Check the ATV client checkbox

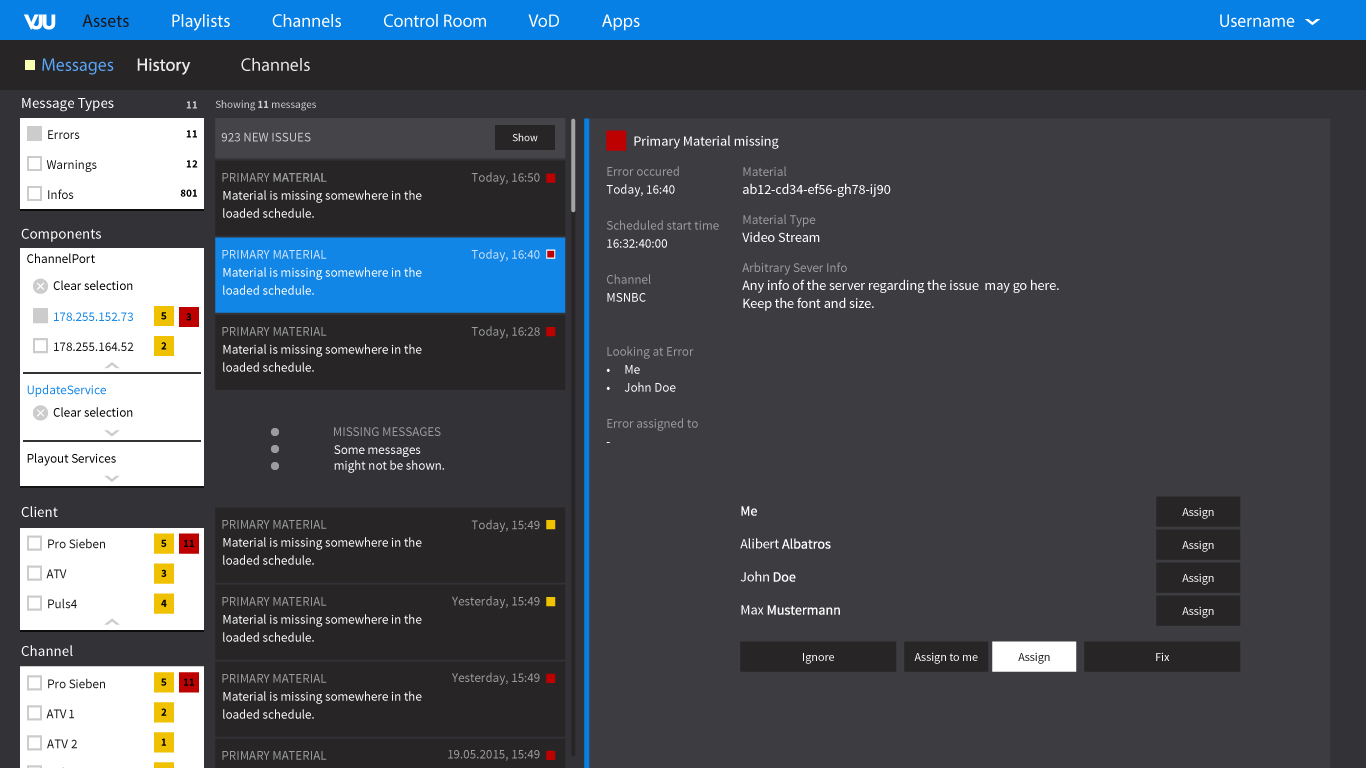point(35,574)
